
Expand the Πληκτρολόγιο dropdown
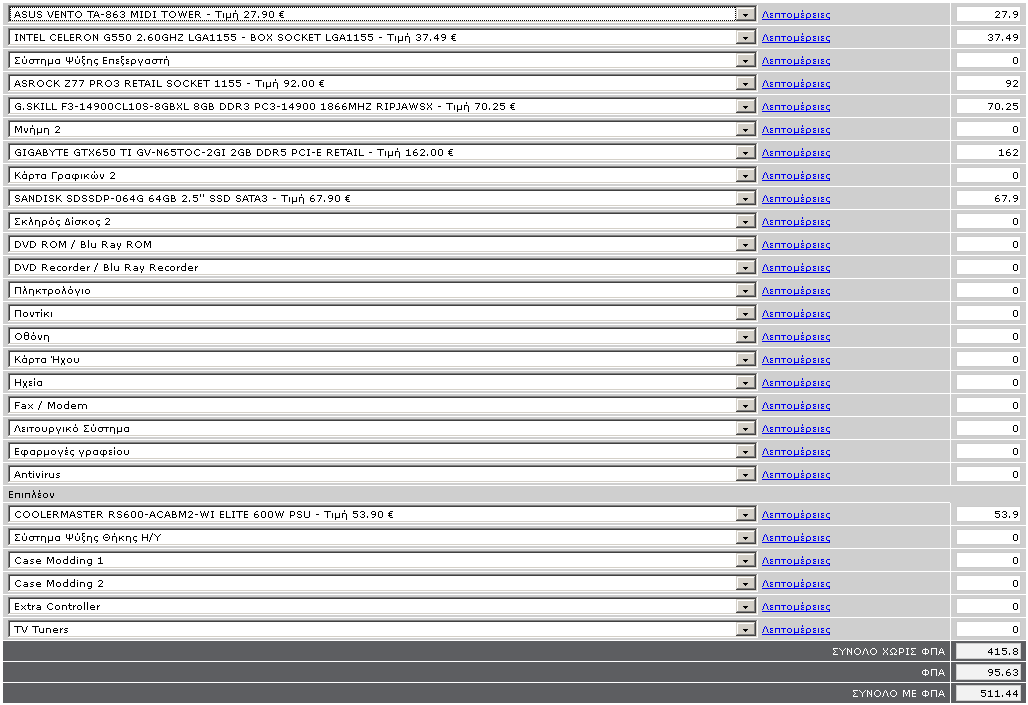click(x=382, y=290)
